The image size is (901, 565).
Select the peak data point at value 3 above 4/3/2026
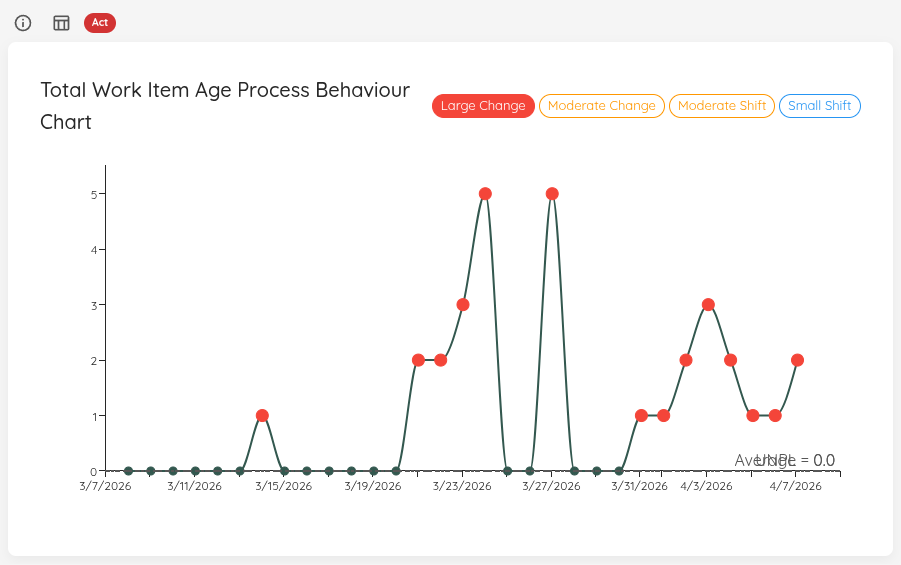tap(708, 305)
